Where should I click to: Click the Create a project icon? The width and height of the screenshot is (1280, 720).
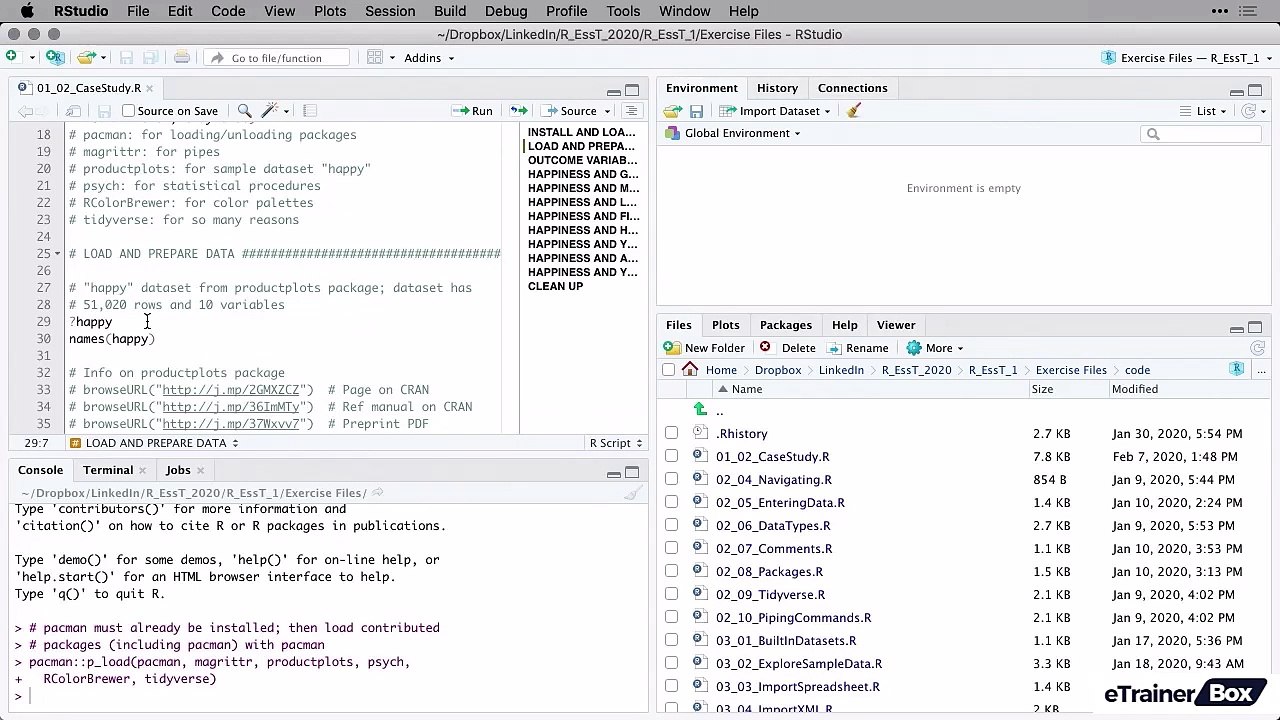(55, 57)
